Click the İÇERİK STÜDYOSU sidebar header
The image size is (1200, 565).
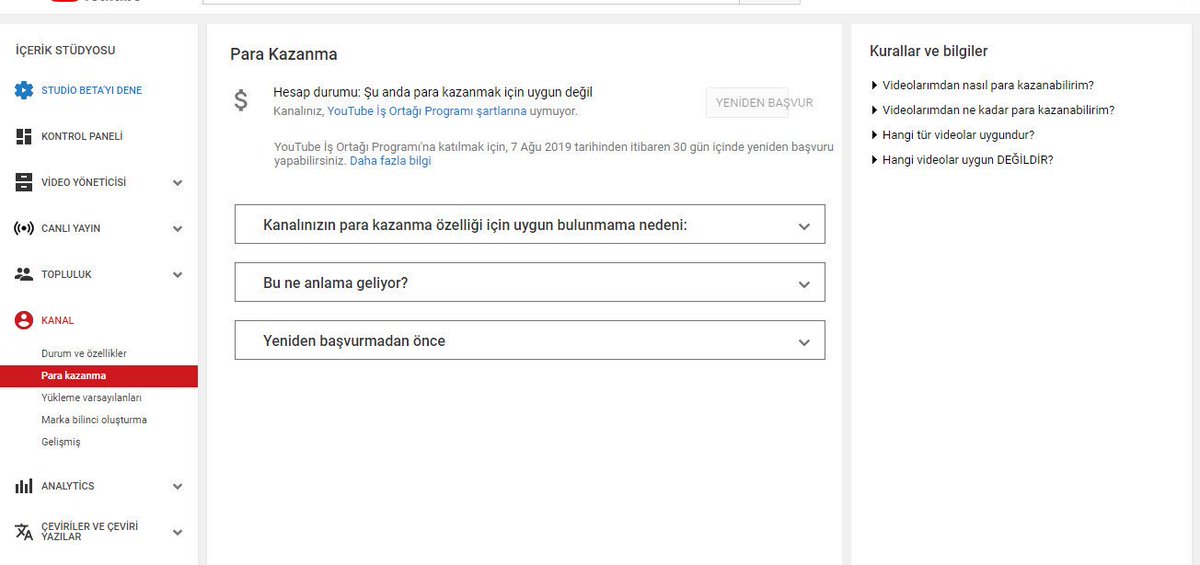65,50
